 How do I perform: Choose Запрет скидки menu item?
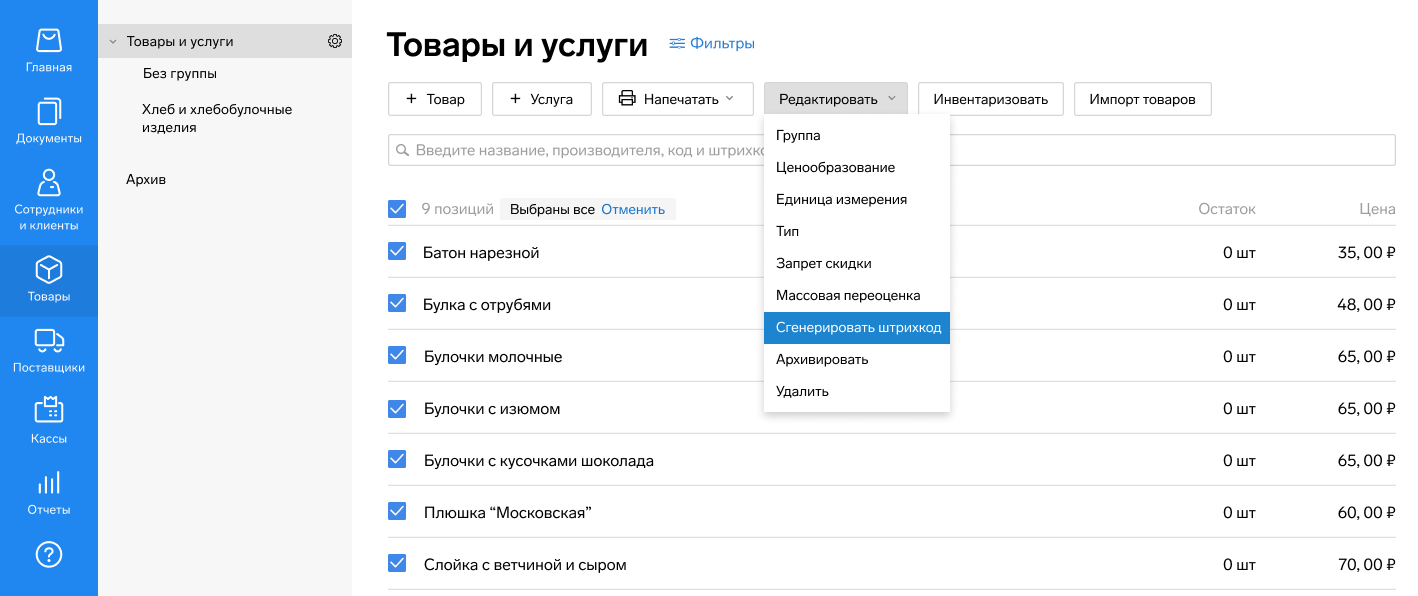click(x=857, y=263)
